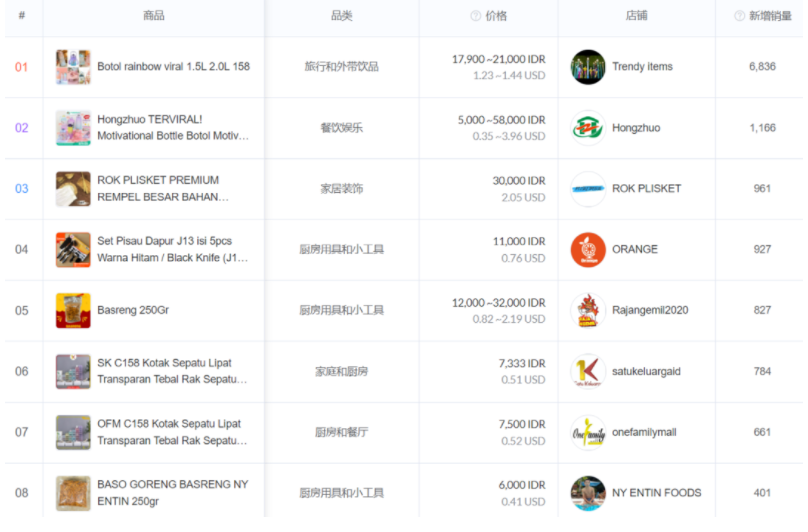Click price 11,000 IDR
Screen dimensions: 808x532
point(519,242)
